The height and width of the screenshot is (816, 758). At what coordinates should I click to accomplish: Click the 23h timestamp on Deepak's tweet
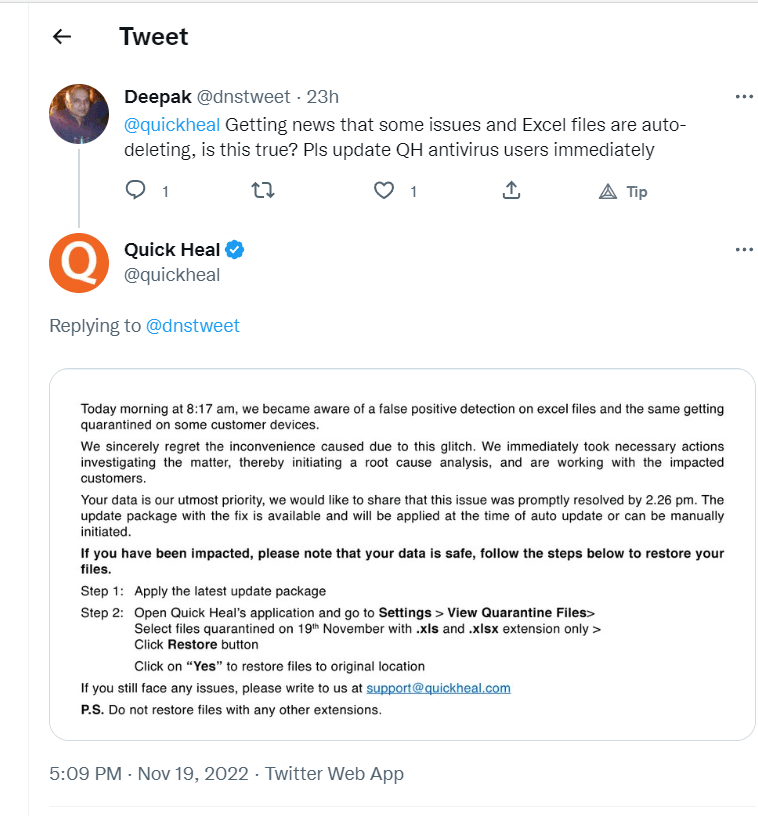(322, 97)
